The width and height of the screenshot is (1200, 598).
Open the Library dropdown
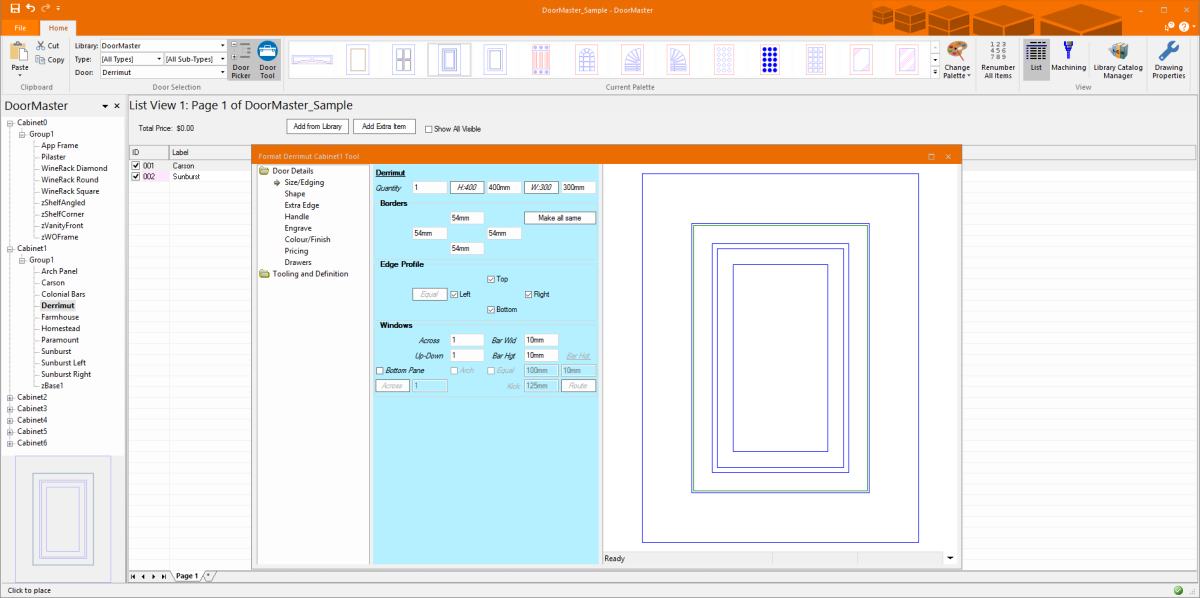pyautogui.click(x=222, y=45)
